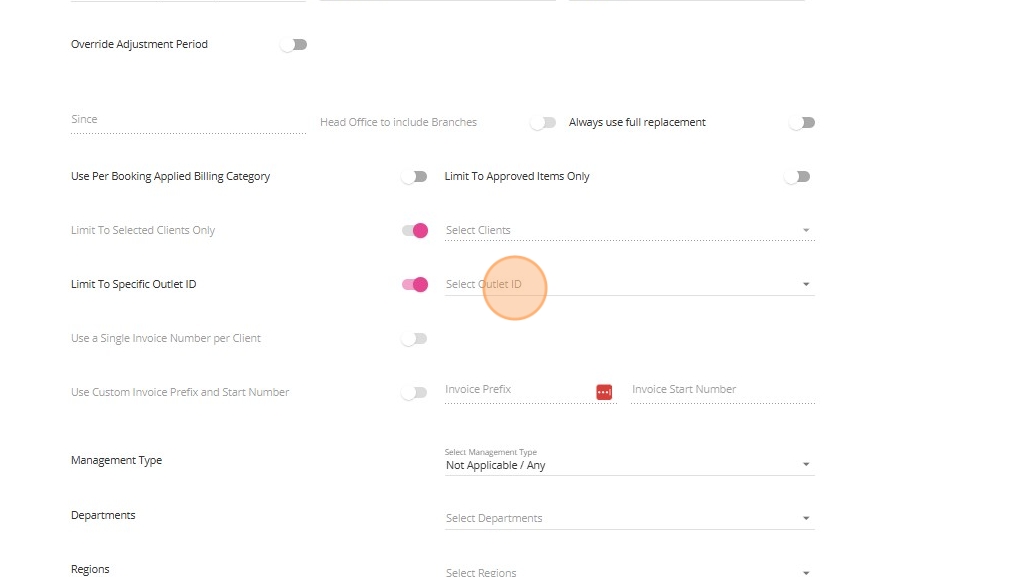Image resolution: width=1032 pixels, height=577 pixels.
Task: Expand the Select Regions dropdown
Action: point(630,571)
